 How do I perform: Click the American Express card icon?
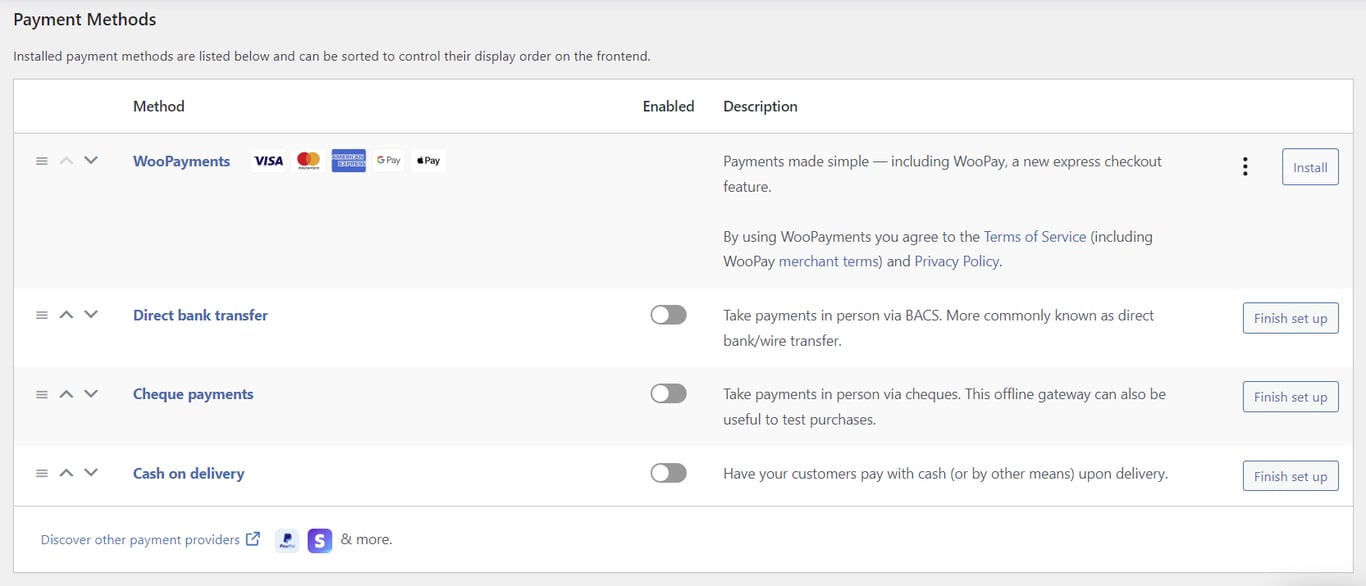tap(348, 160)
